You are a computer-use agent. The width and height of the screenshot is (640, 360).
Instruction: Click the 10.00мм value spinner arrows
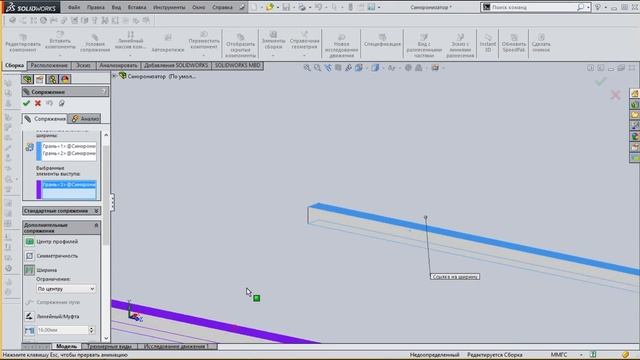92,330
